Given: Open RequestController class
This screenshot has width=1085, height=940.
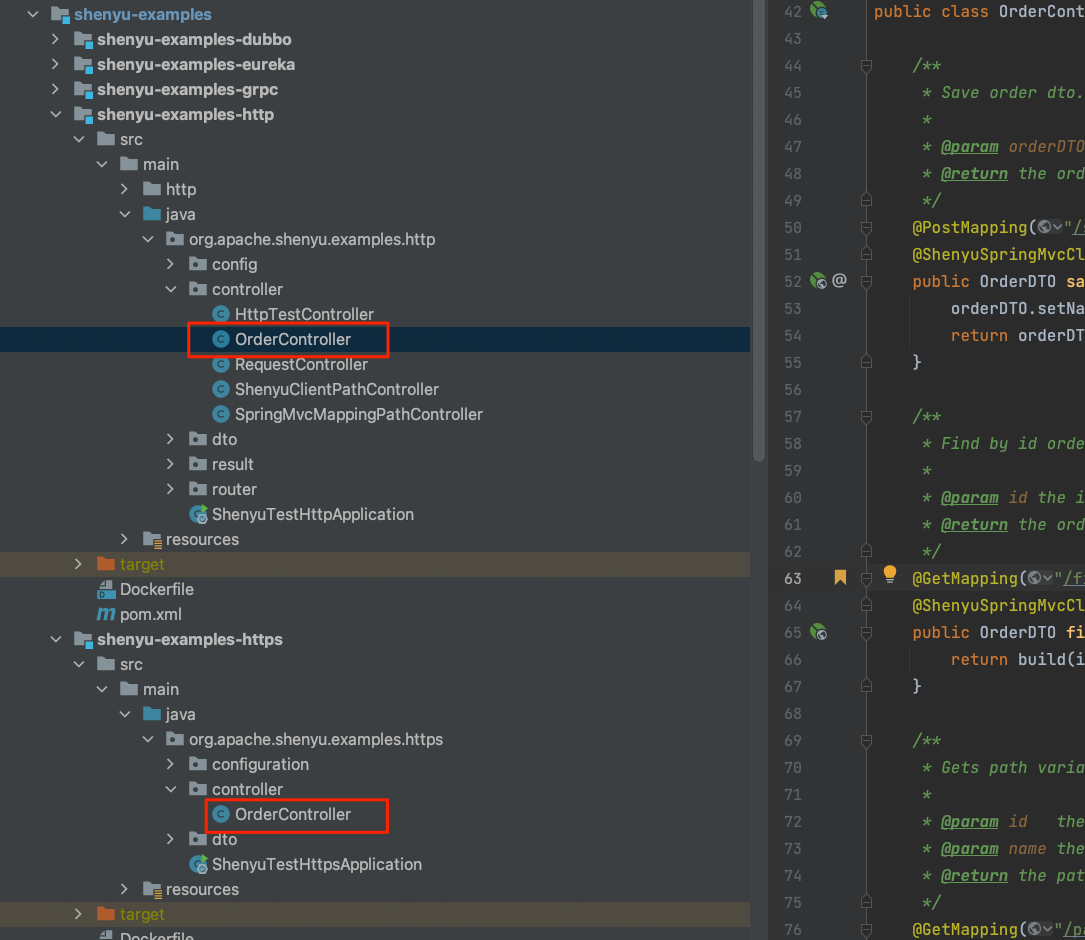Looking at the screenshot, I should (301, 364).
